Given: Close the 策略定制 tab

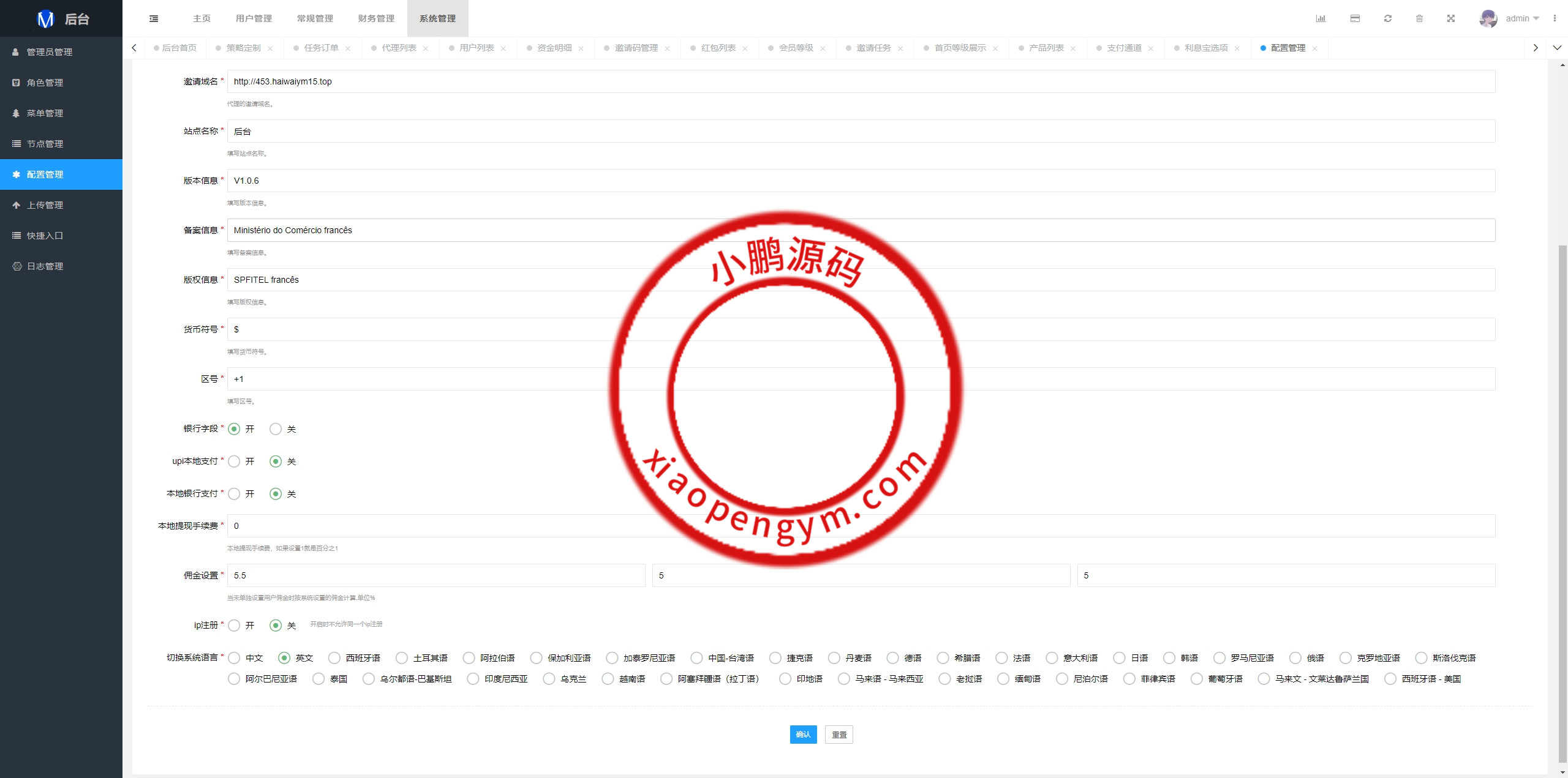Looking at the screenshot, I should point(270,48).
